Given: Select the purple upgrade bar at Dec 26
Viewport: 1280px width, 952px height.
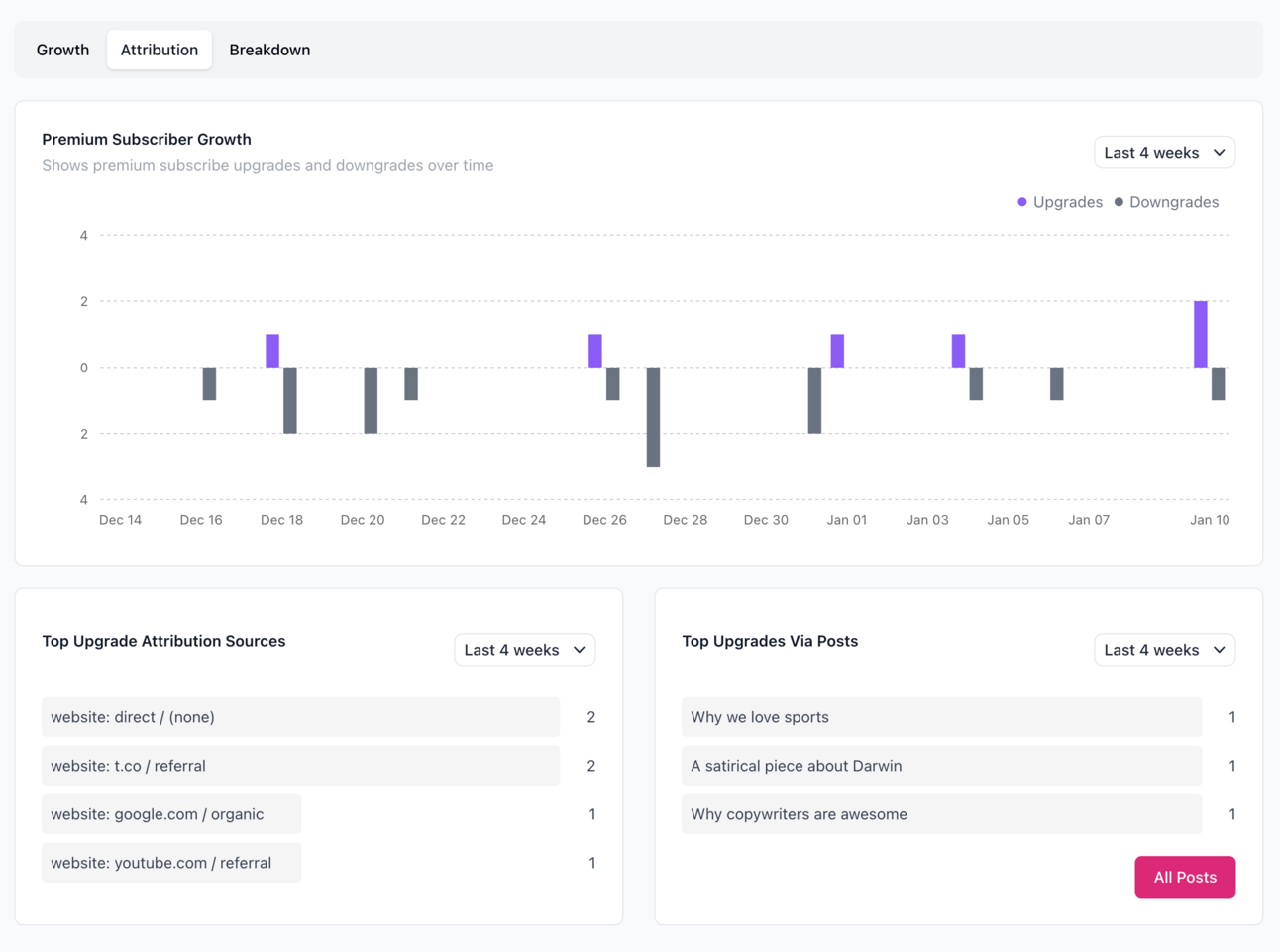Looking at the screenshot, I should point(595,351).
